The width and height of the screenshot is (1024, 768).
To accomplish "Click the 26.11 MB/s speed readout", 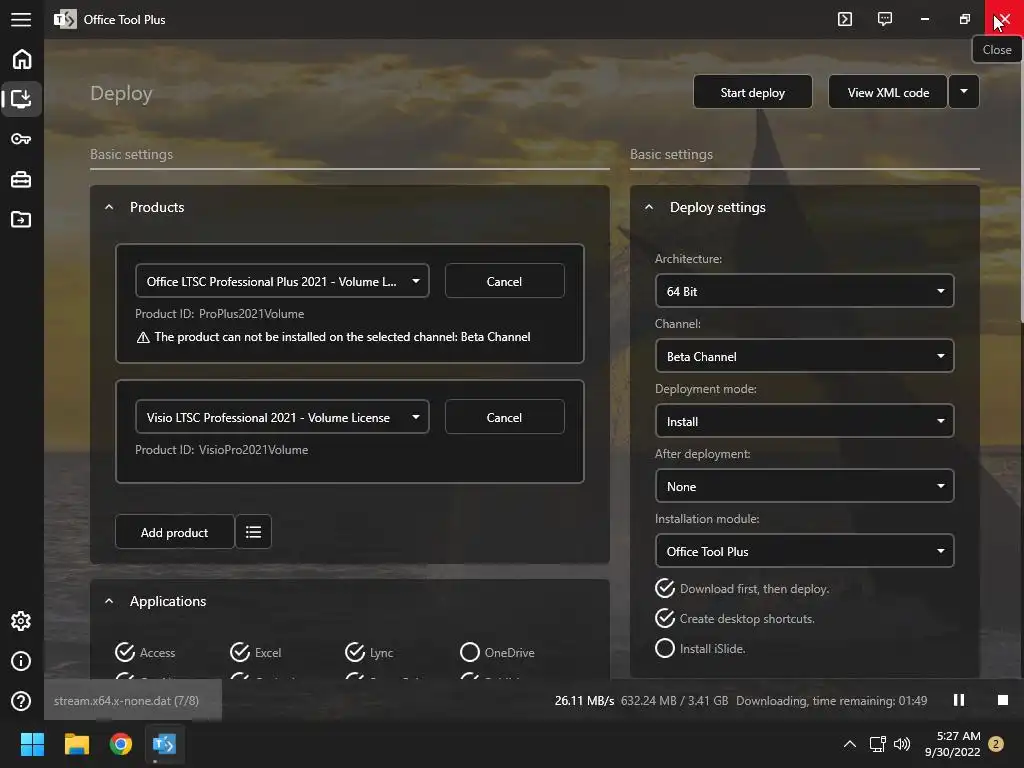I will (584, 701).
